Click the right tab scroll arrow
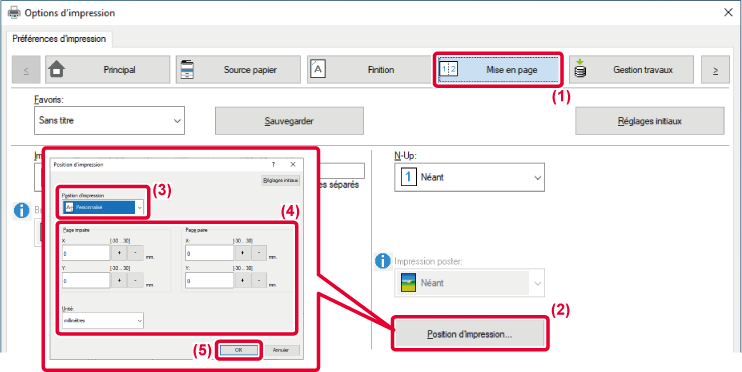This screenshot has width=742, height=372. coord(715,70)
